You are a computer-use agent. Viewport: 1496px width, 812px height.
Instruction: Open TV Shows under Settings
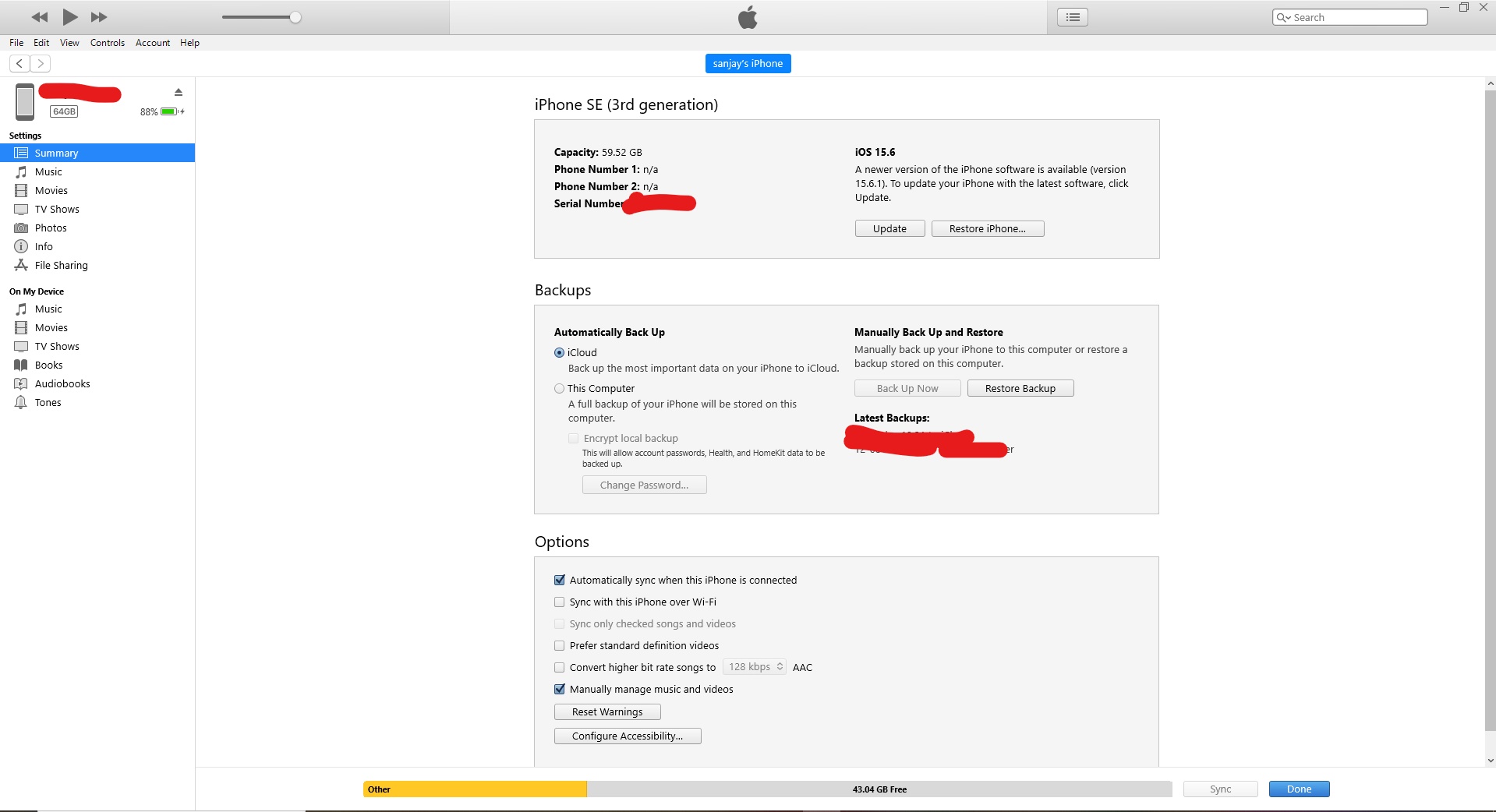pyautogui.click(x=97, y=209)
